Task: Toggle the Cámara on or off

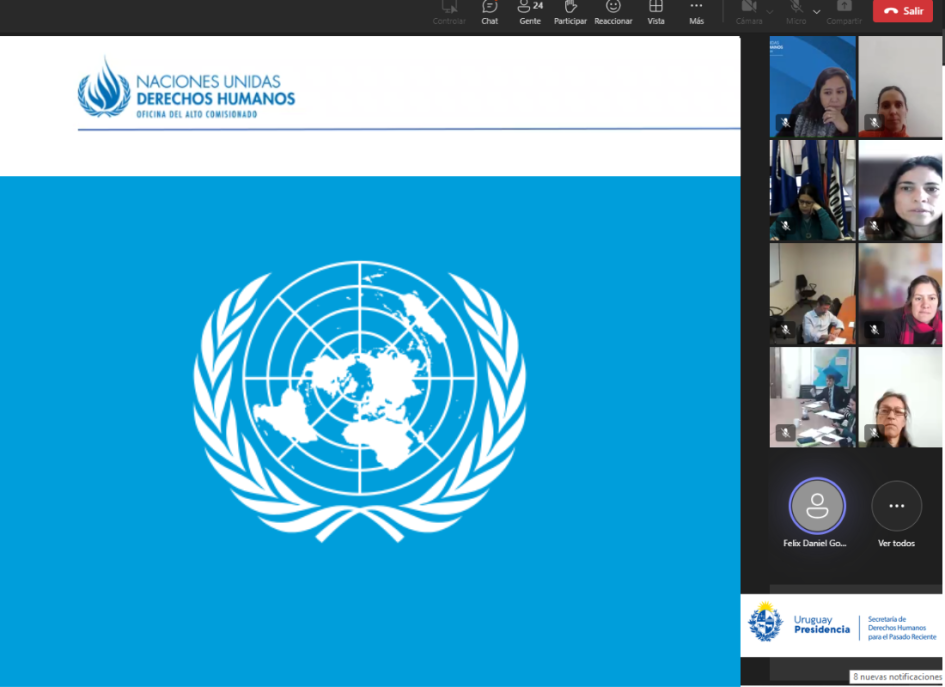Action: pyautogui.click(x=749, y=13)
